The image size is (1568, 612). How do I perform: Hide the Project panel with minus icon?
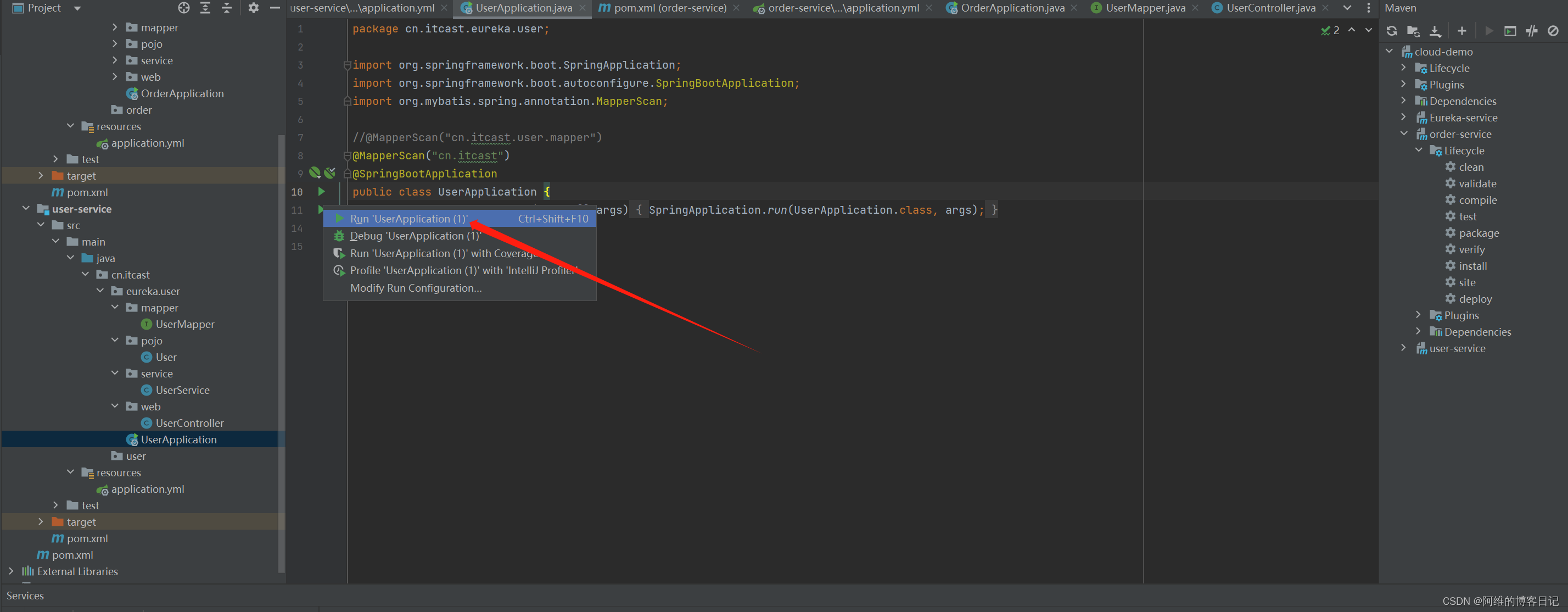point(275,8)
